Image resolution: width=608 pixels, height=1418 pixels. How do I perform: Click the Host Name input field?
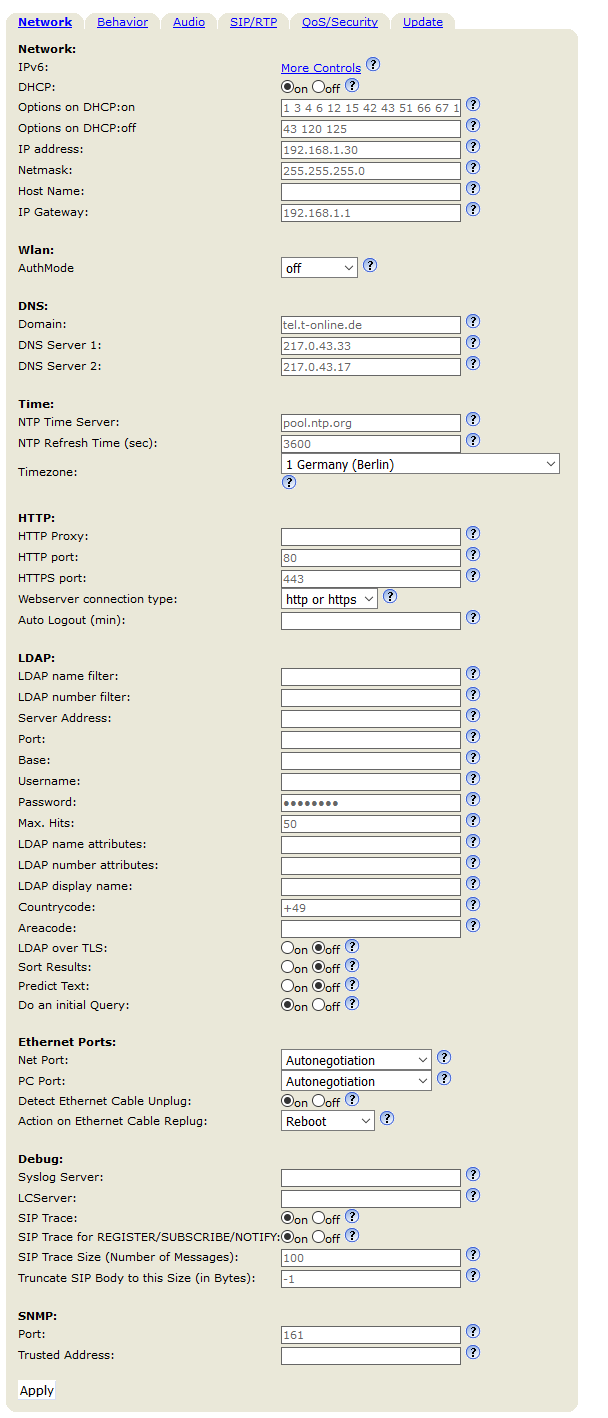(371, 191)
